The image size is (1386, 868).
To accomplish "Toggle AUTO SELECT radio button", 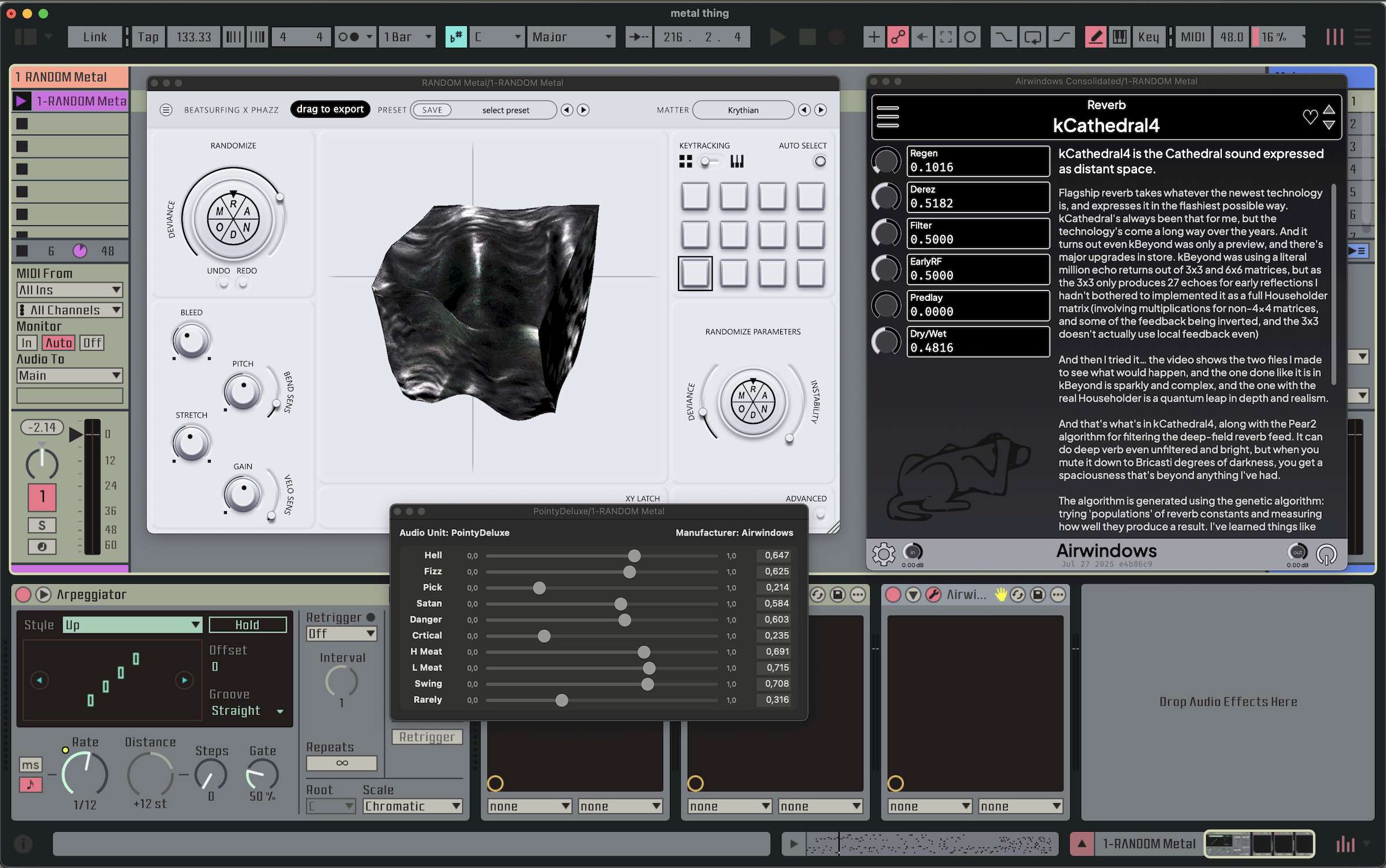I will coord(820,162).
